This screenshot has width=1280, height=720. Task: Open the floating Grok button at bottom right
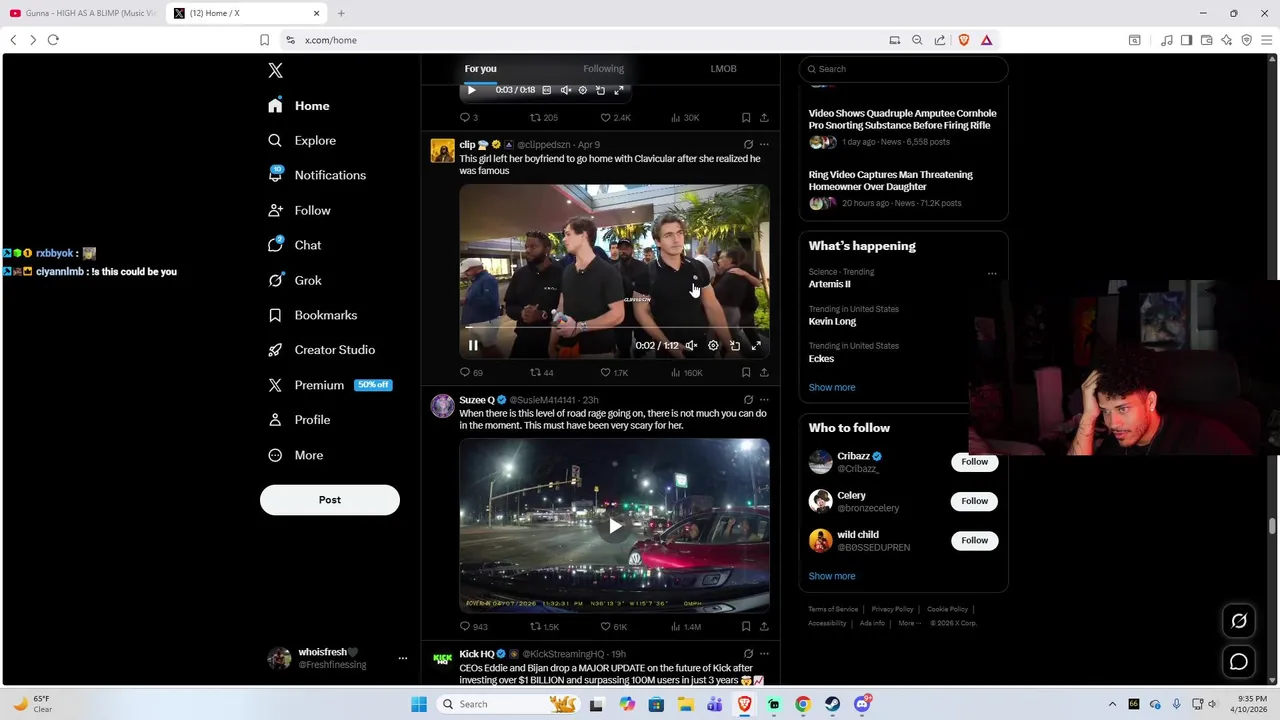(x=1239, y=621)
